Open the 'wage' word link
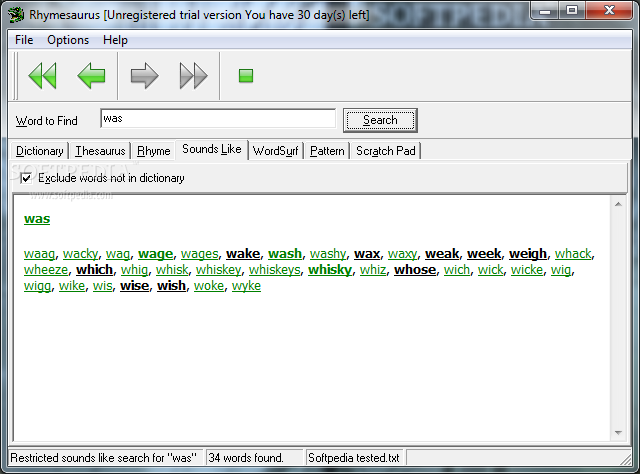640x474 pixels. (x=156, y=254)
